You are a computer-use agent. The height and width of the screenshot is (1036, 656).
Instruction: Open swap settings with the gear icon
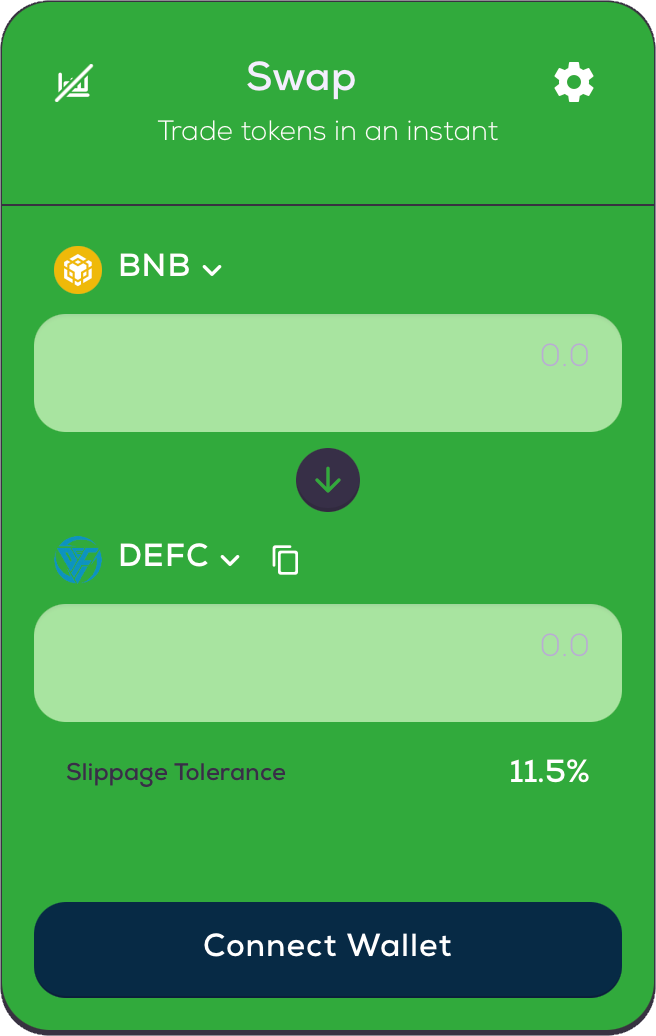tap(573, 82)
